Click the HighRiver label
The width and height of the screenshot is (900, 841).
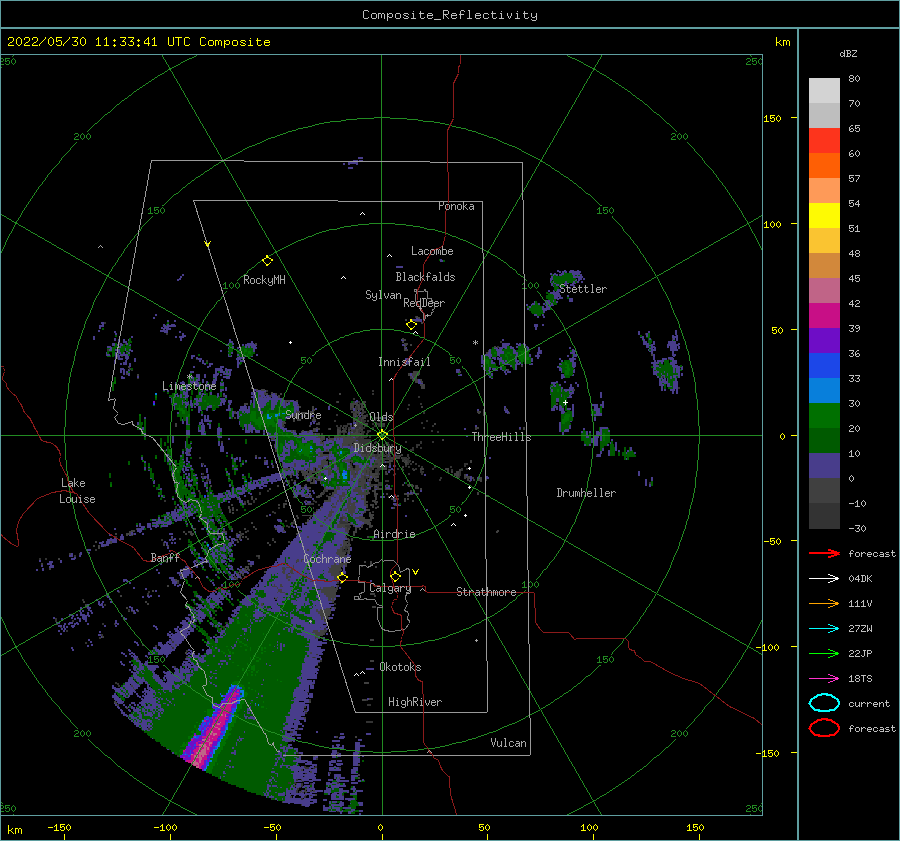415,703
